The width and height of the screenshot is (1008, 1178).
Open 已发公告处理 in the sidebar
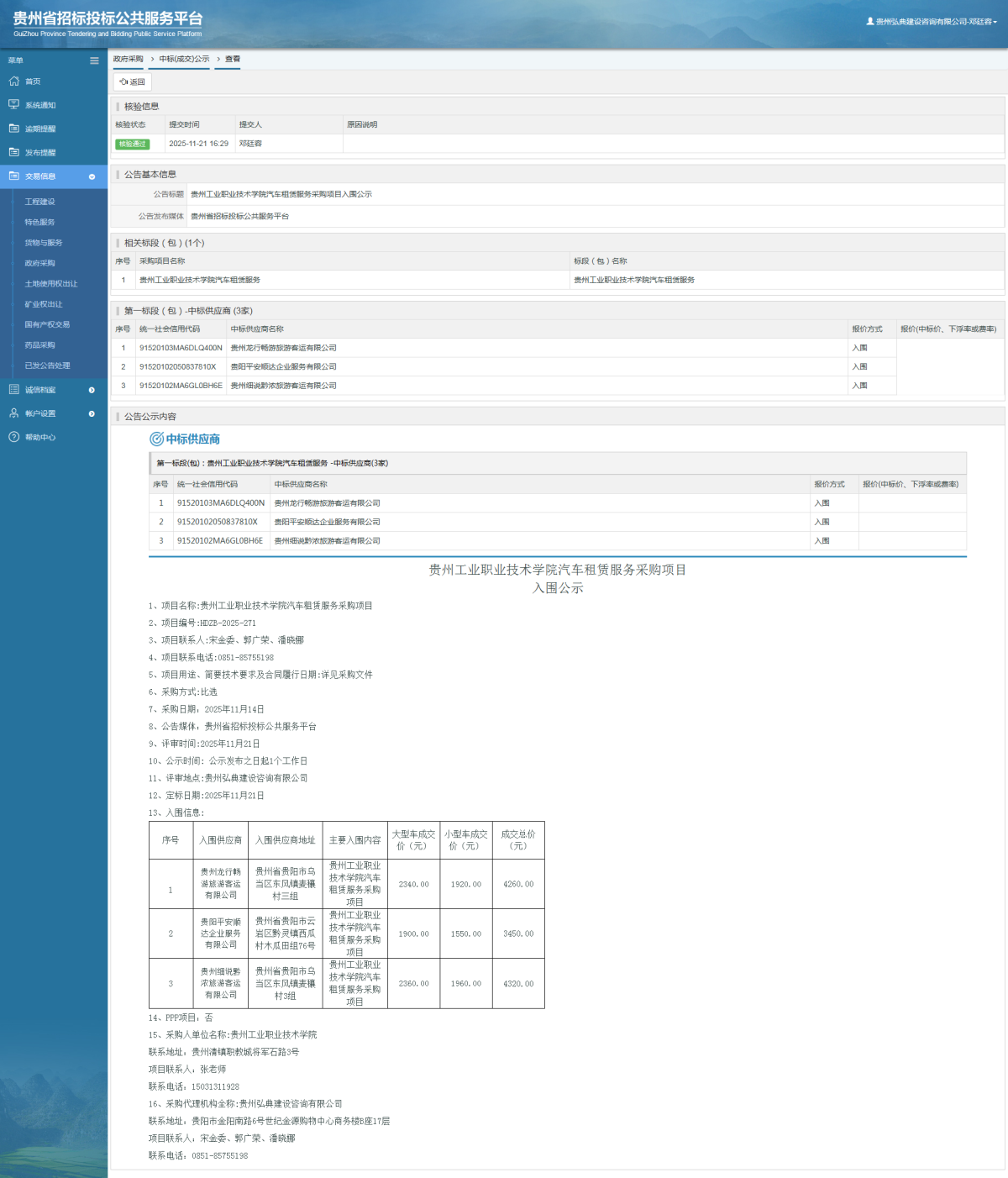(x=47, y=365)
